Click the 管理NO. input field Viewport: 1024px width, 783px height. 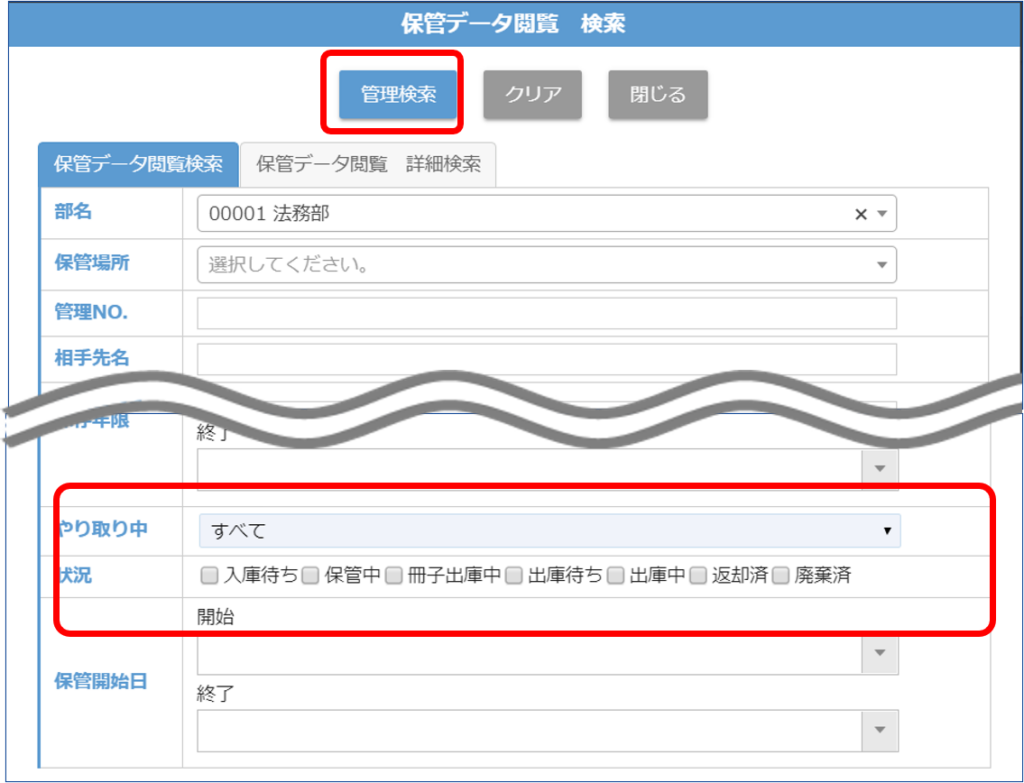tap(546, 313)
